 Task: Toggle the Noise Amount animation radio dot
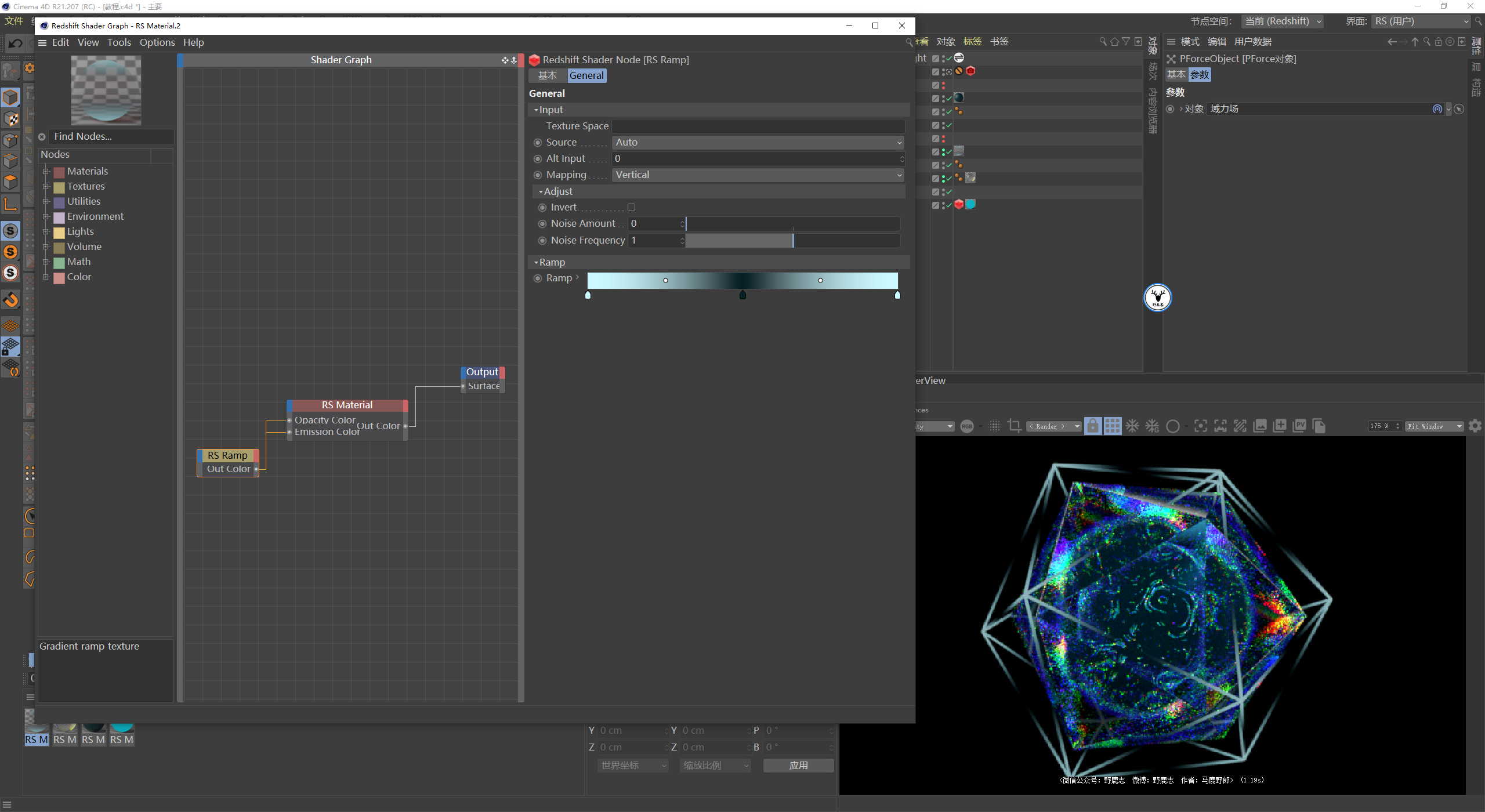pyautogui.click(x=542, y=224)
